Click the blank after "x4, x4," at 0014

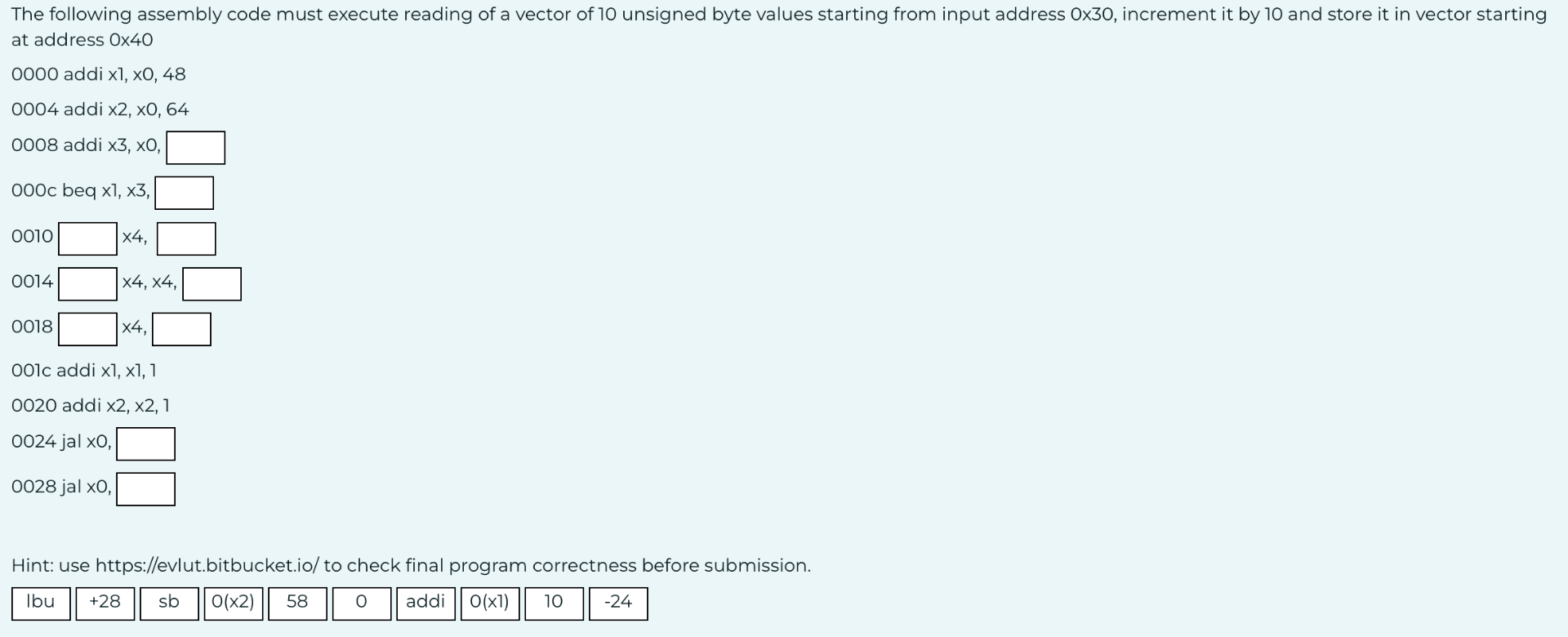coord(212,283)
